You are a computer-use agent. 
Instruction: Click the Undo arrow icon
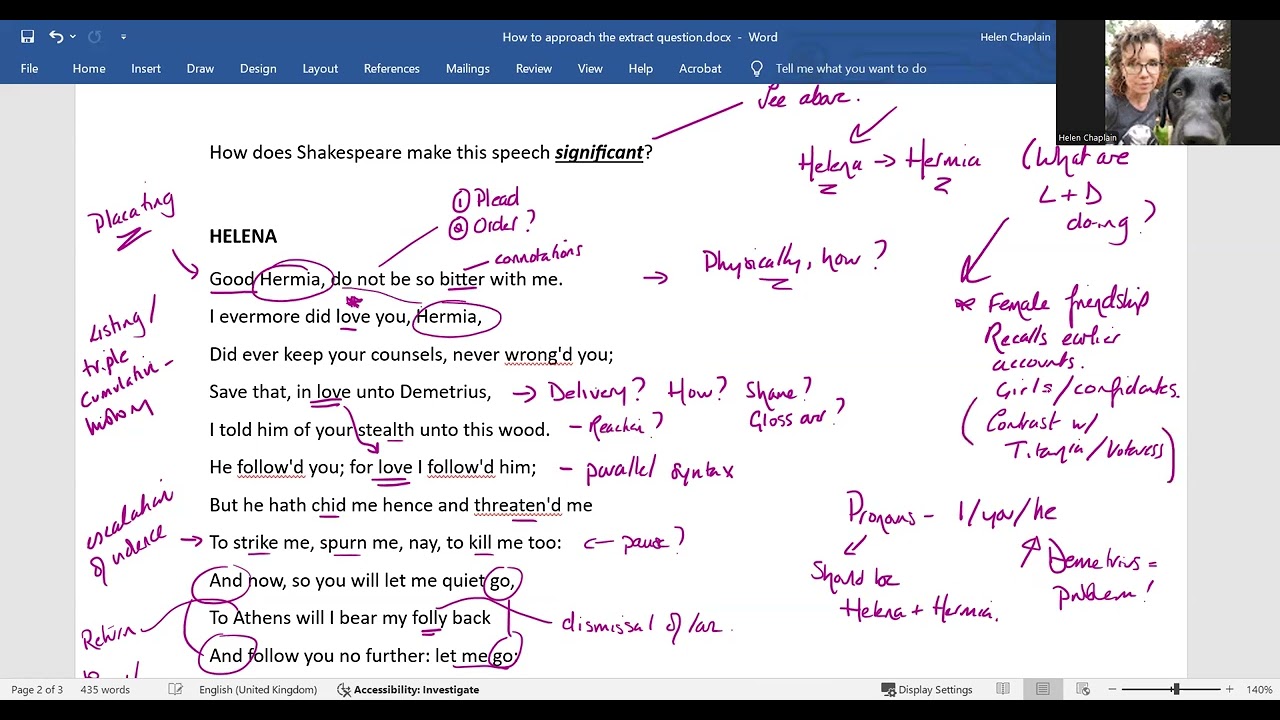(x=56, y=37)
